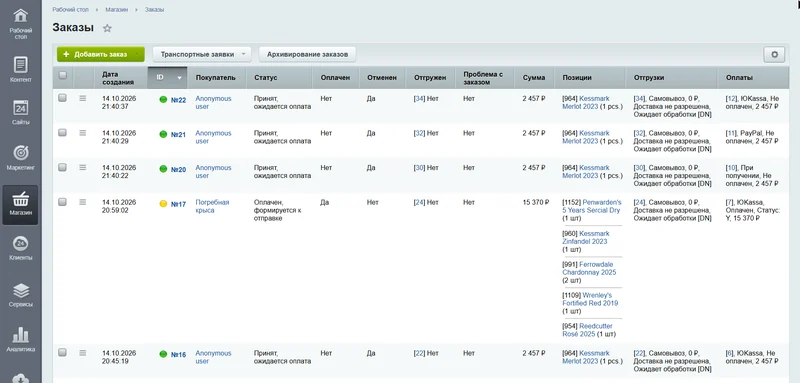Click the 15 370 ₽ sum cell
This screenshot has width=800, height=383.
[x=535, y=202]
